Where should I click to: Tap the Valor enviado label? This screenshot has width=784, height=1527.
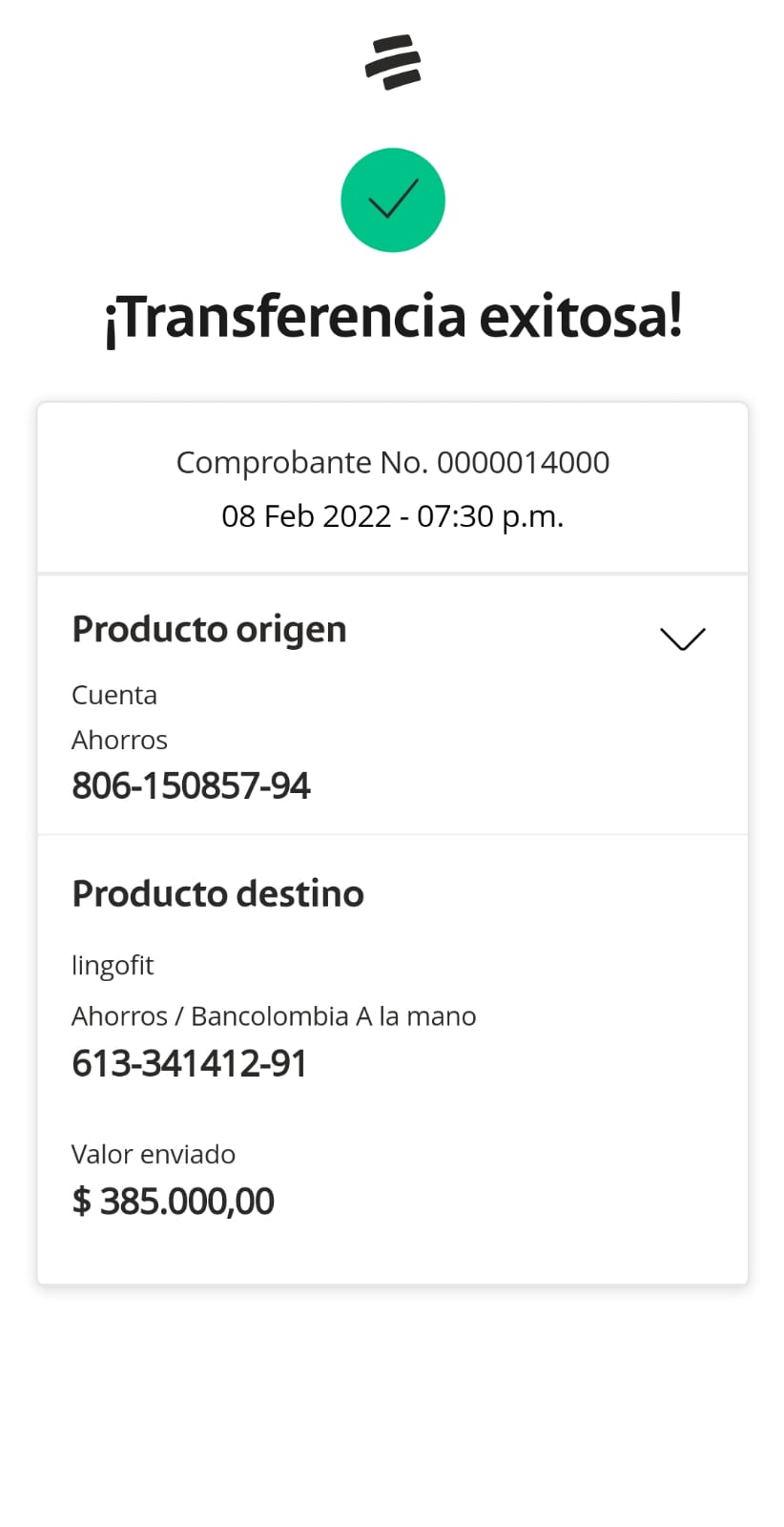153,1155
